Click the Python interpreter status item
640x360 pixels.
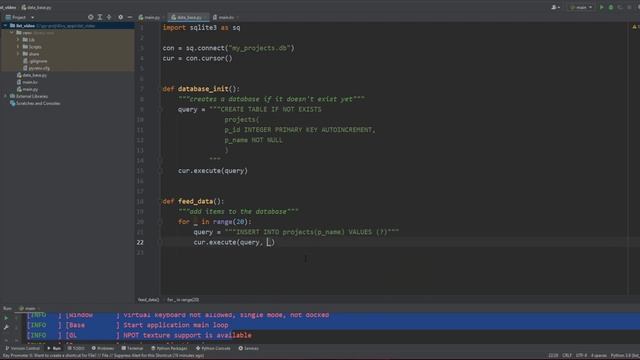coord(624,356)
